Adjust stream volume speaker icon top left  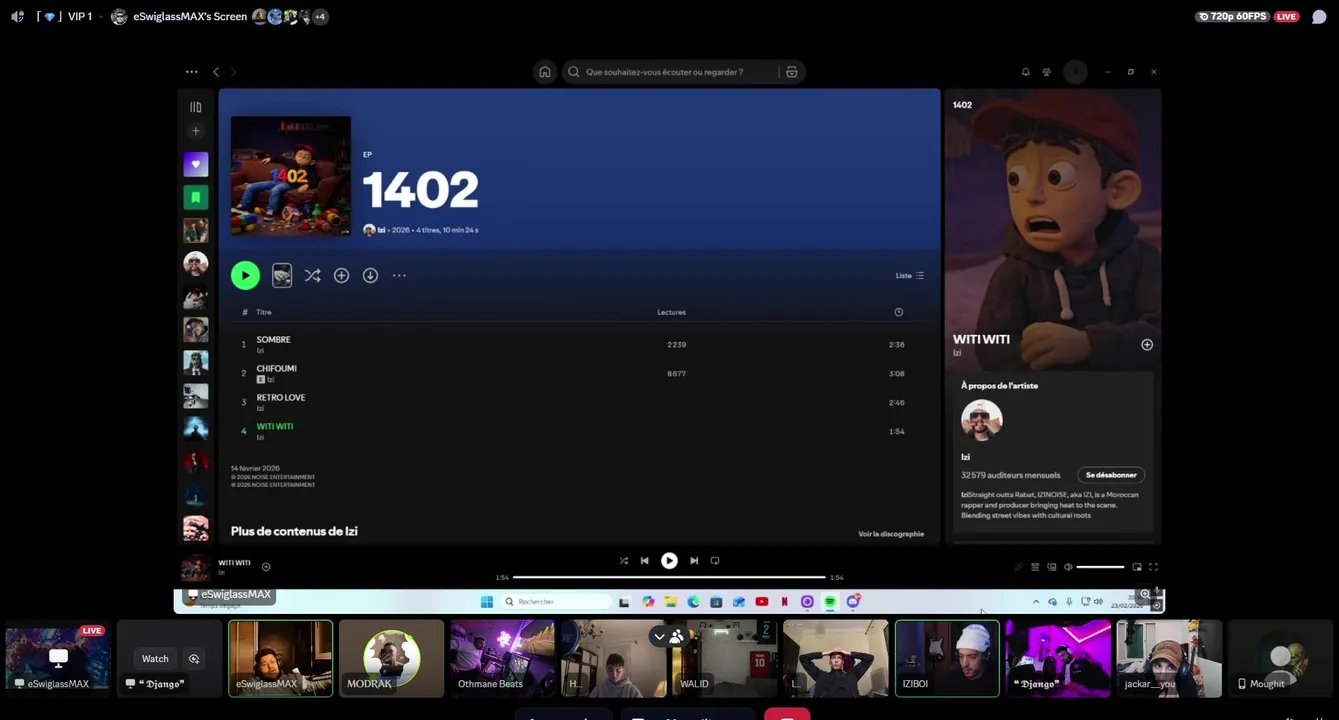tap(17, 17)
